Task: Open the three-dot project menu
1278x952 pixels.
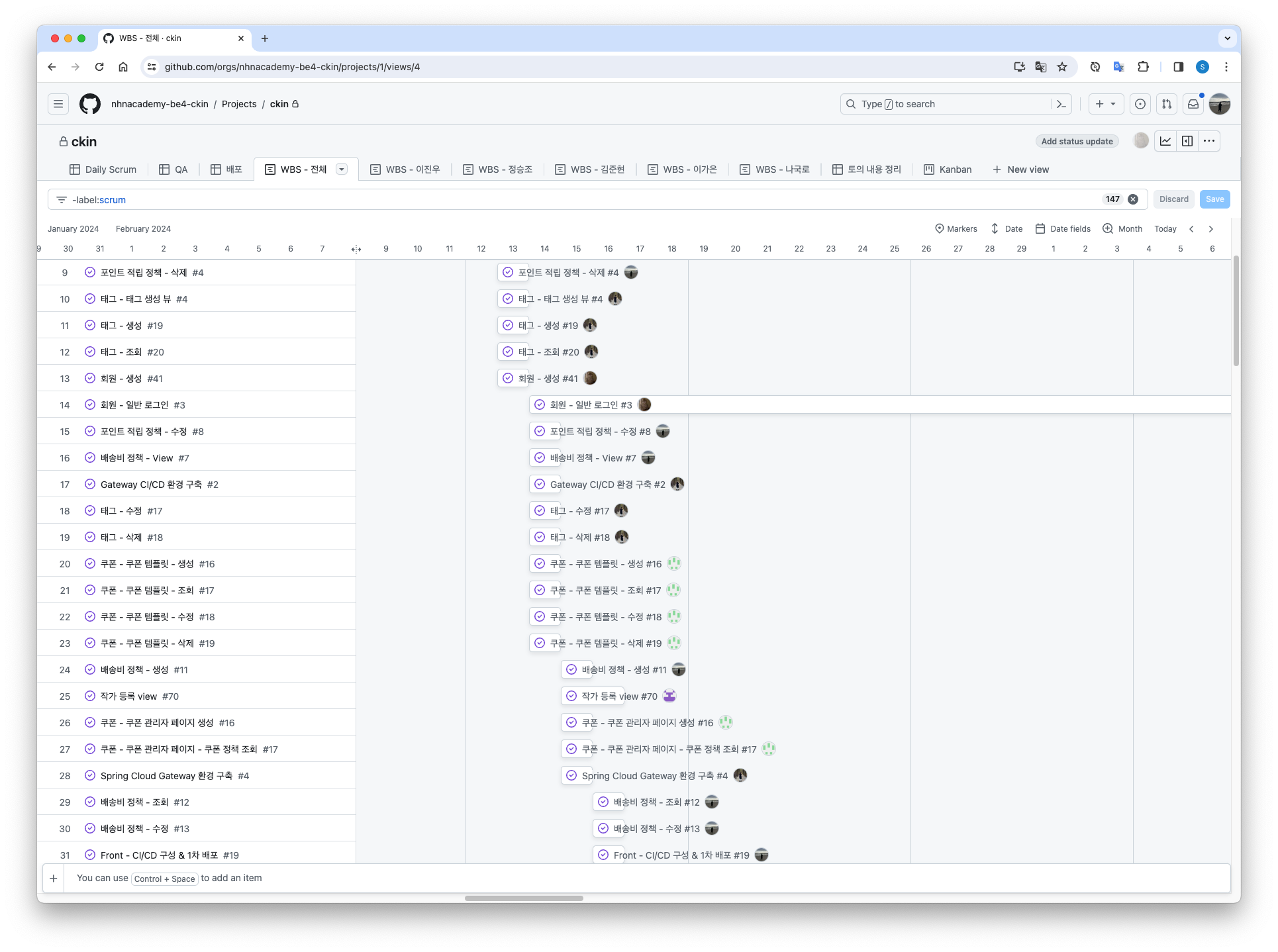Action: [1209, 141]
